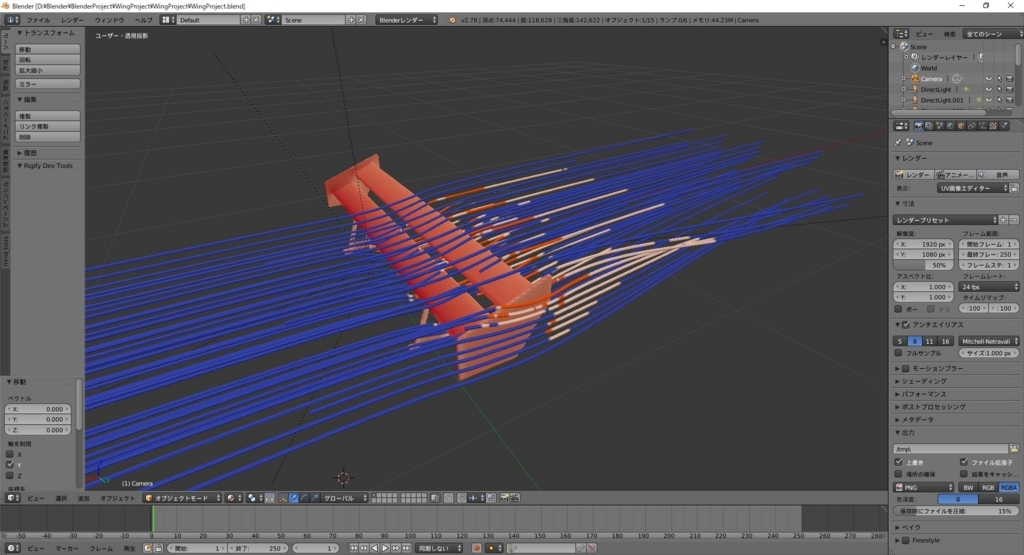Click the auto keyframe record button
The image size is (1024, 555).
point(477,548)
